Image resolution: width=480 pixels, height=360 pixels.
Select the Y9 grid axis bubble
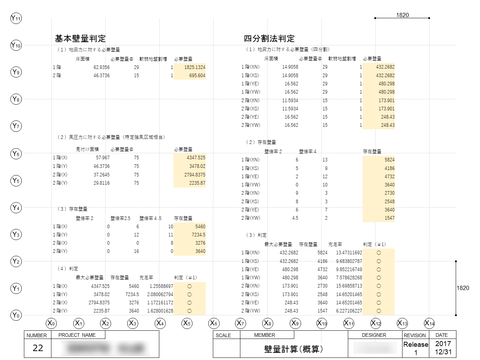coord(16,72)
